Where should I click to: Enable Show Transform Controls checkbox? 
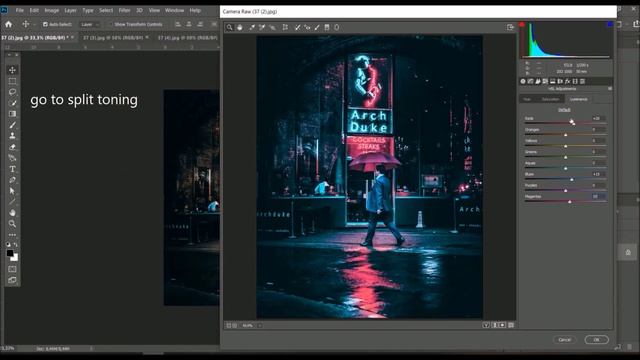pyautogui.click(x=111, y=24)
